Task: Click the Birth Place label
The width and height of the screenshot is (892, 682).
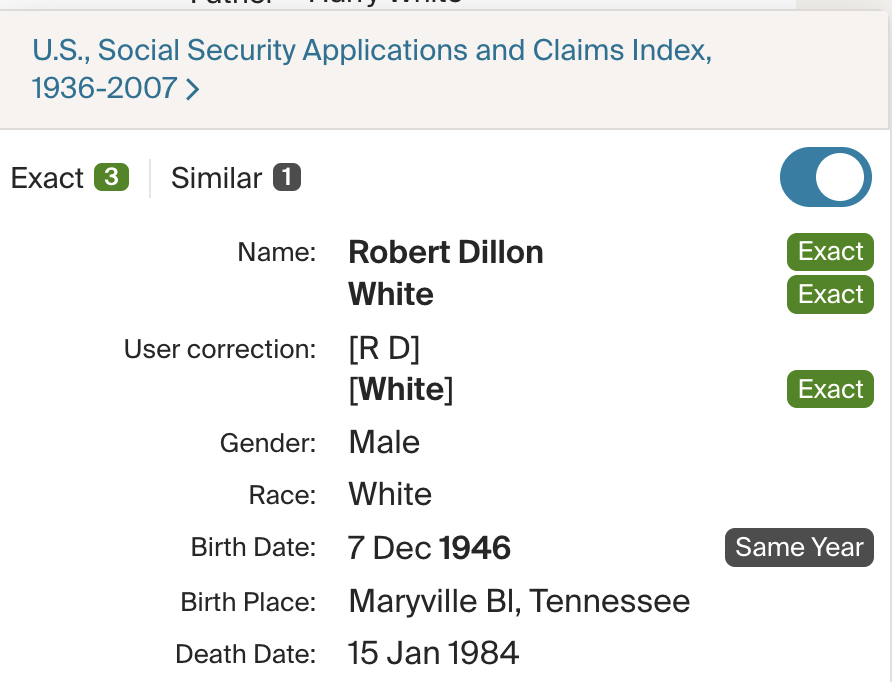Action: click(247, 602)
